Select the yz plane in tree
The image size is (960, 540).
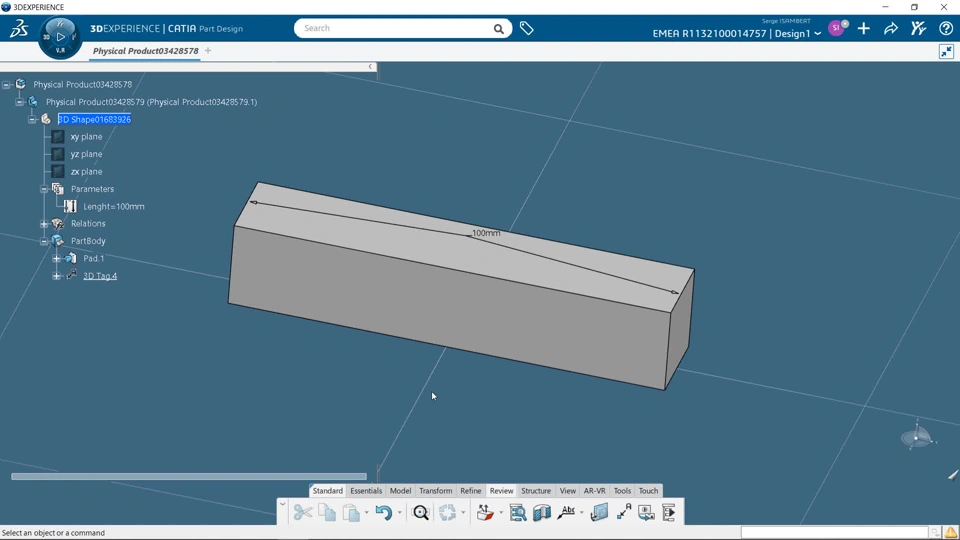(x=86, y=154)
